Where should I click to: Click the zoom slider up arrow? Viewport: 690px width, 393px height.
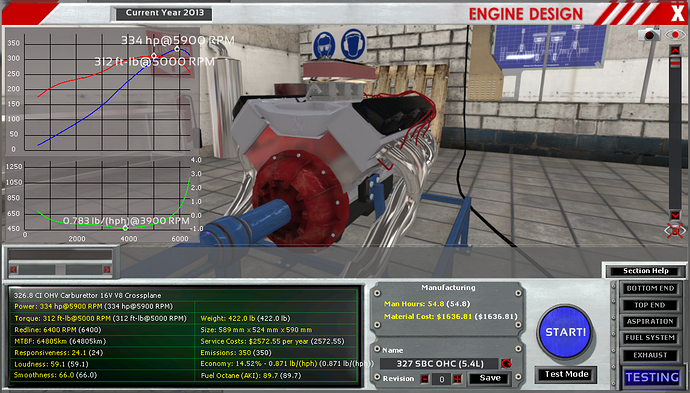[x=675, y=51]
